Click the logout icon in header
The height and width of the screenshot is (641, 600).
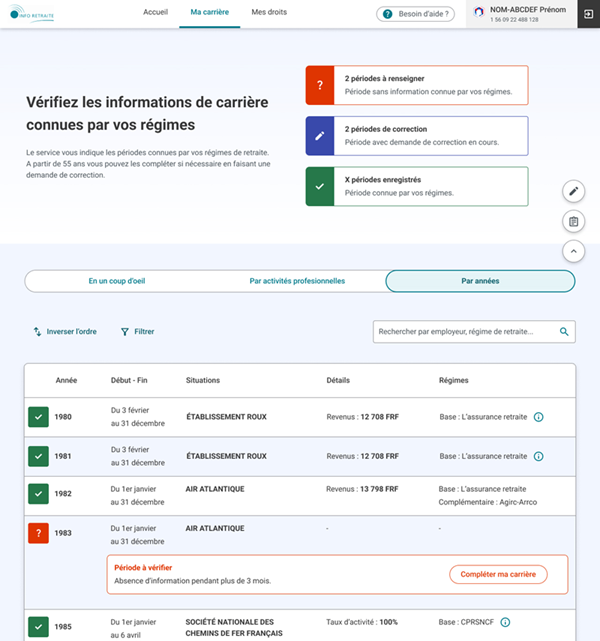point(588,14)
